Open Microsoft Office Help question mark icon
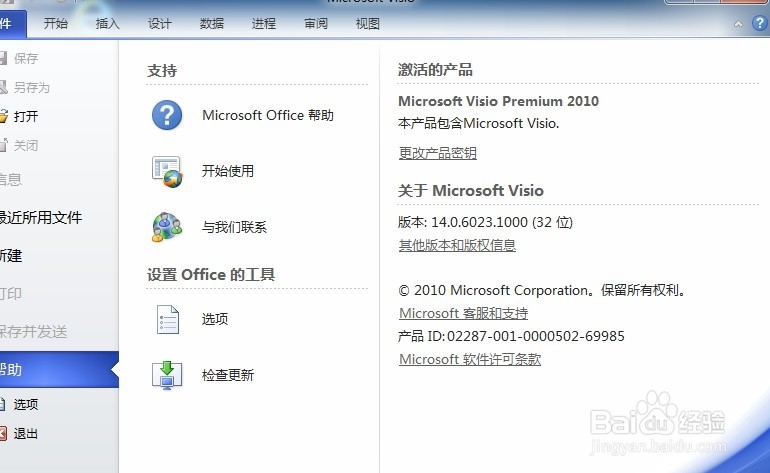 click(x=167, y=115)
